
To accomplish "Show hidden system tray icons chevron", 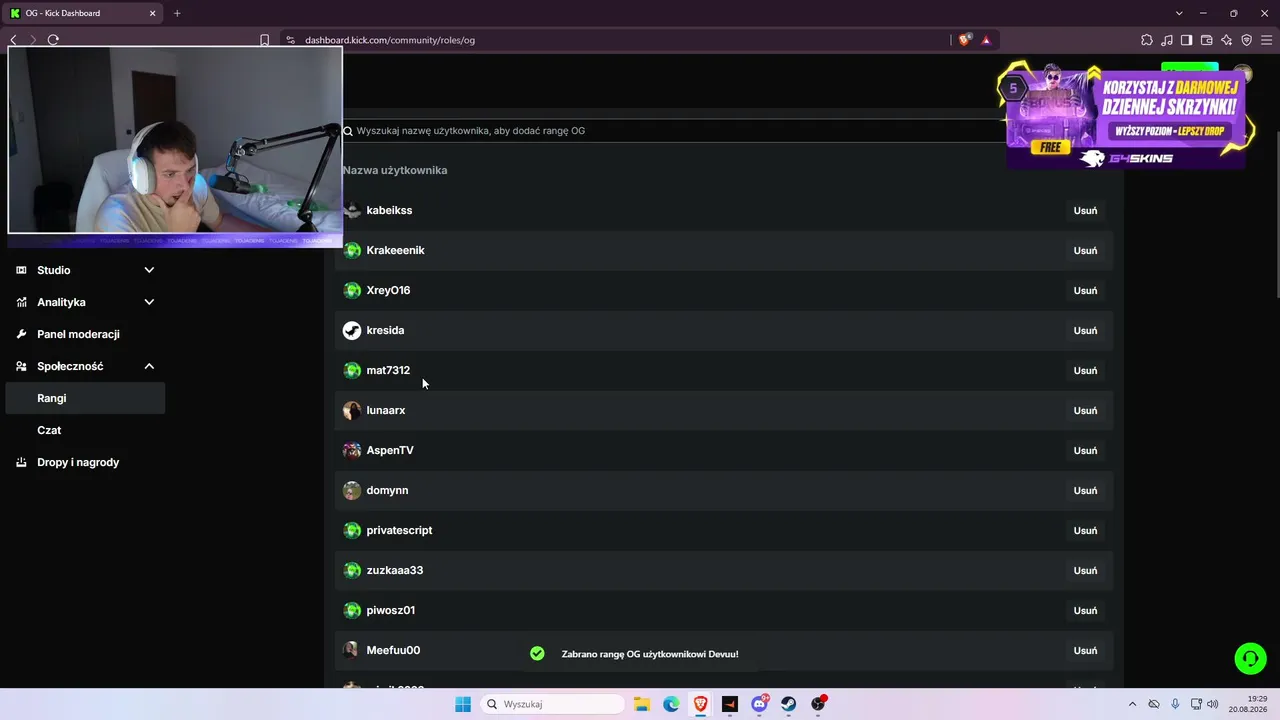I will (x=1132, y=704).
